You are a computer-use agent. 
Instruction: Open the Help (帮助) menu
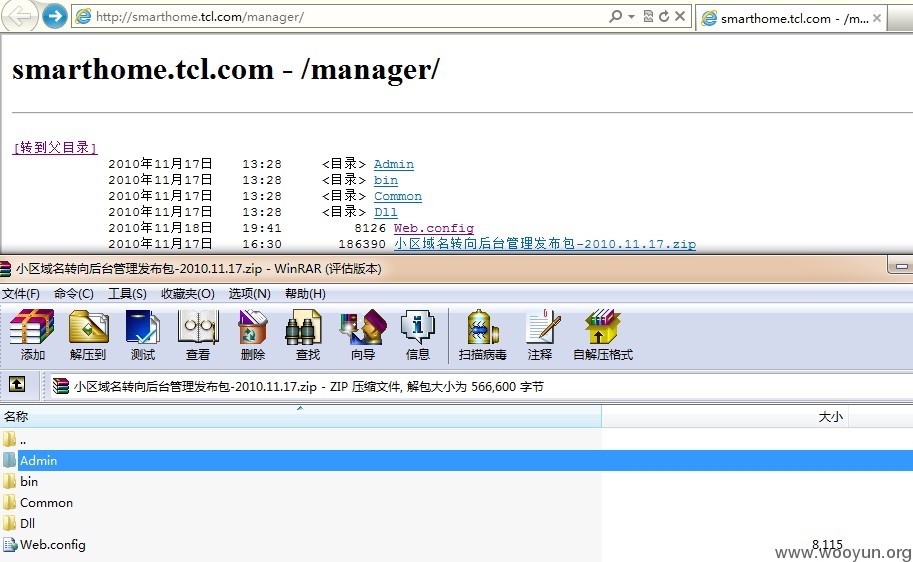click(305, 294)
